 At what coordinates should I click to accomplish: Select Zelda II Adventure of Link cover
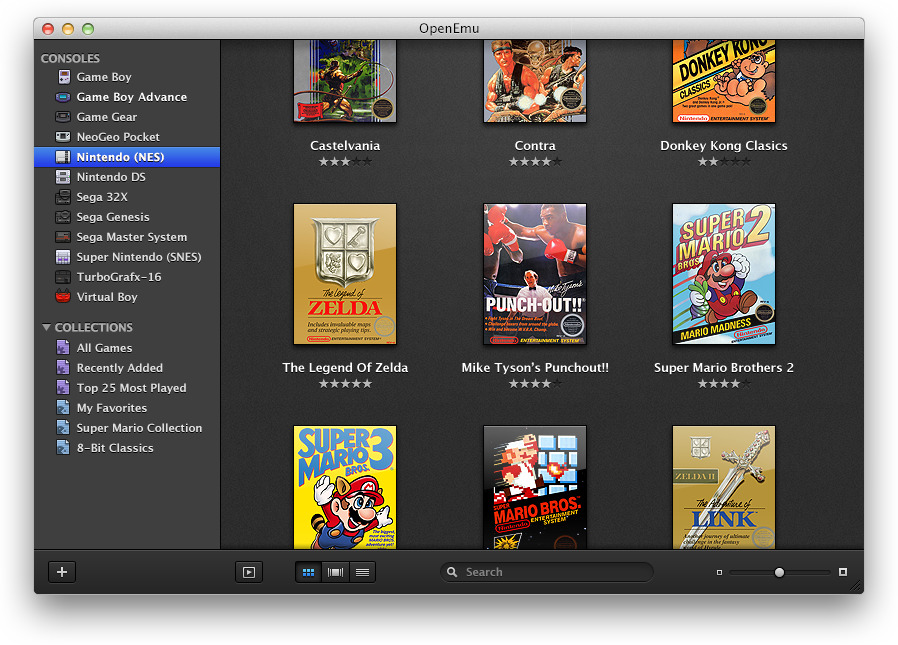pyautogui.click(x=724, y=487)
